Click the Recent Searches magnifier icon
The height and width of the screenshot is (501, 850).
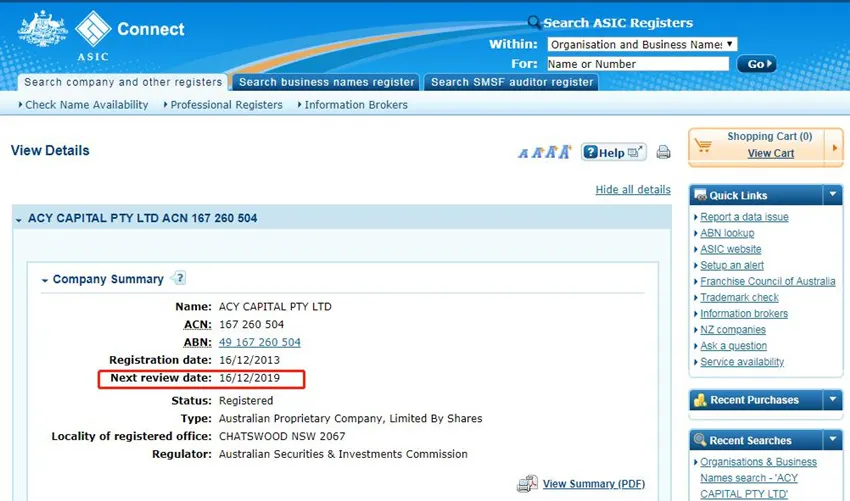coord(700,440)
